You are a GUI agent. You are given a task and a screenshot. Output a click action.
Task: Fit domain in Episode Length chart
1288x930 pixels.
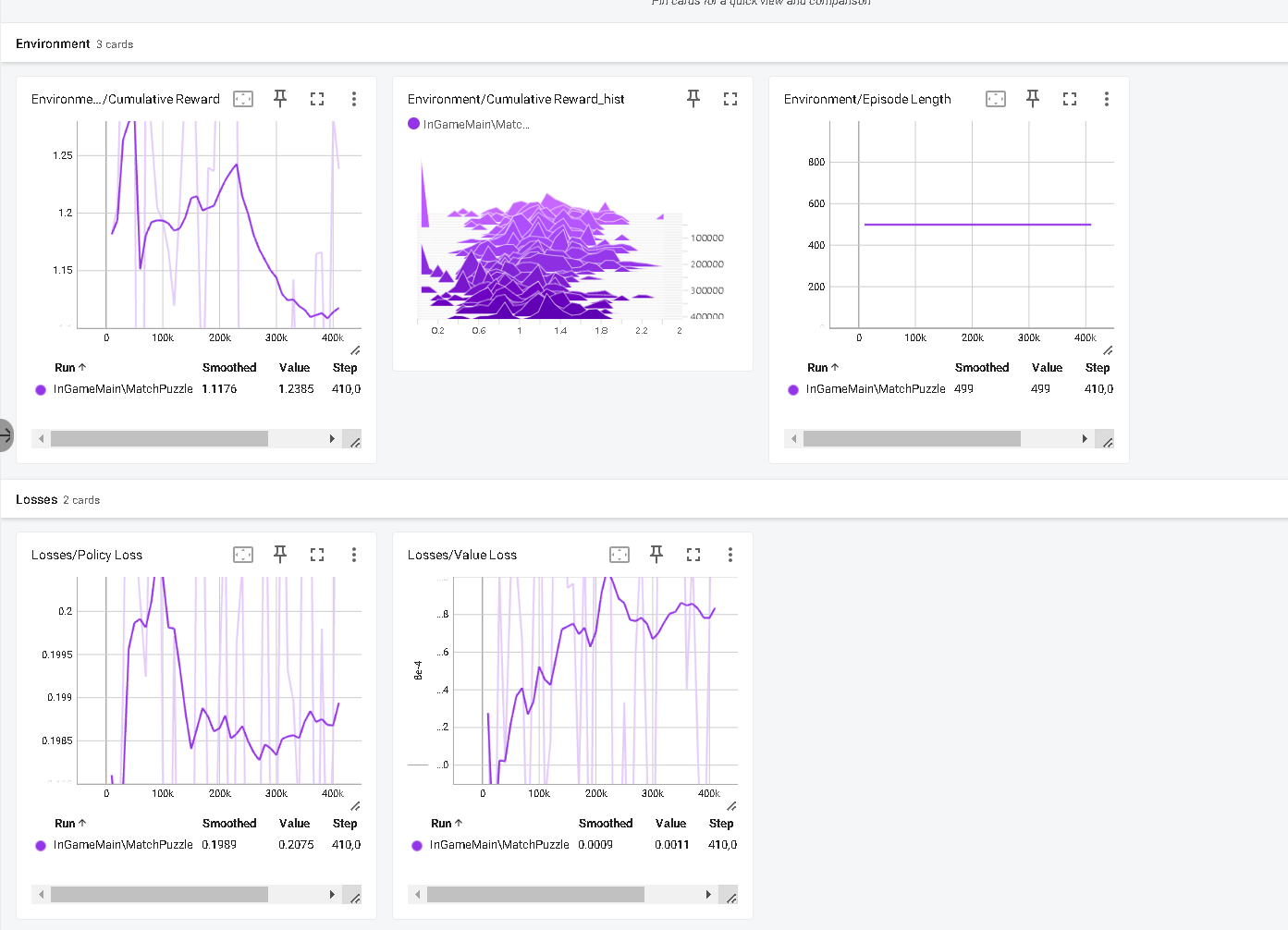pyautogui.click(x=996, y=99)
